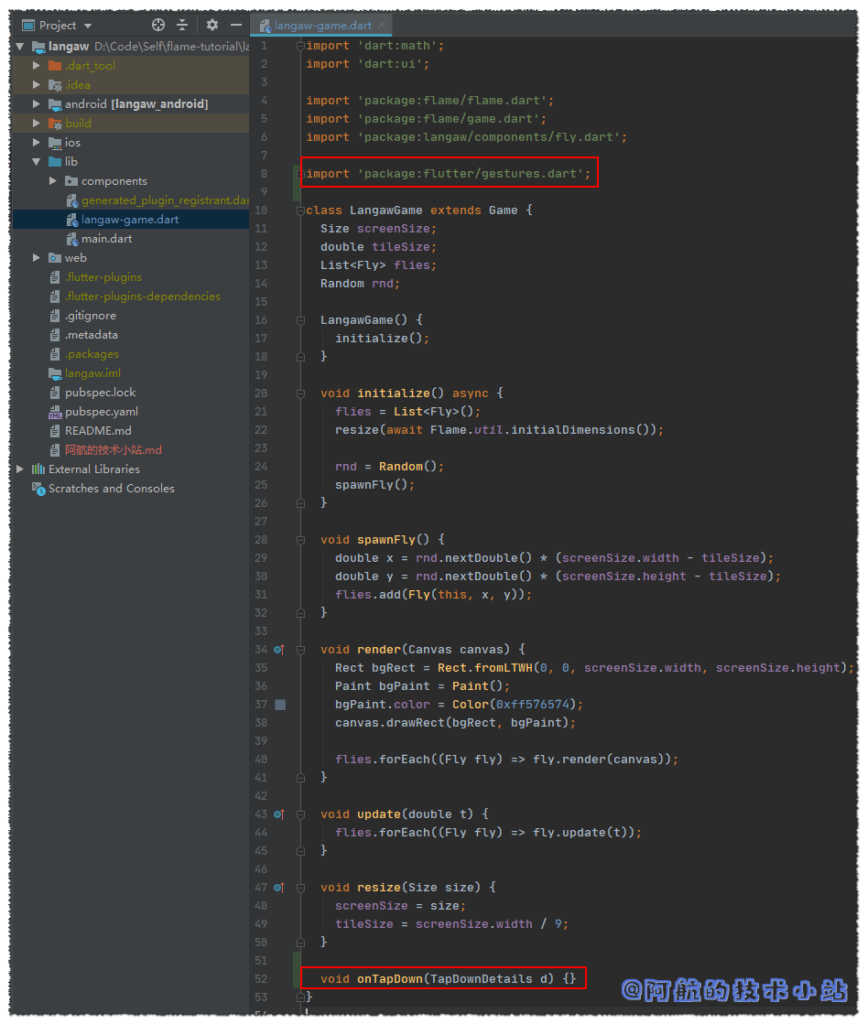Open Project panel settings gear

point(212,25)
